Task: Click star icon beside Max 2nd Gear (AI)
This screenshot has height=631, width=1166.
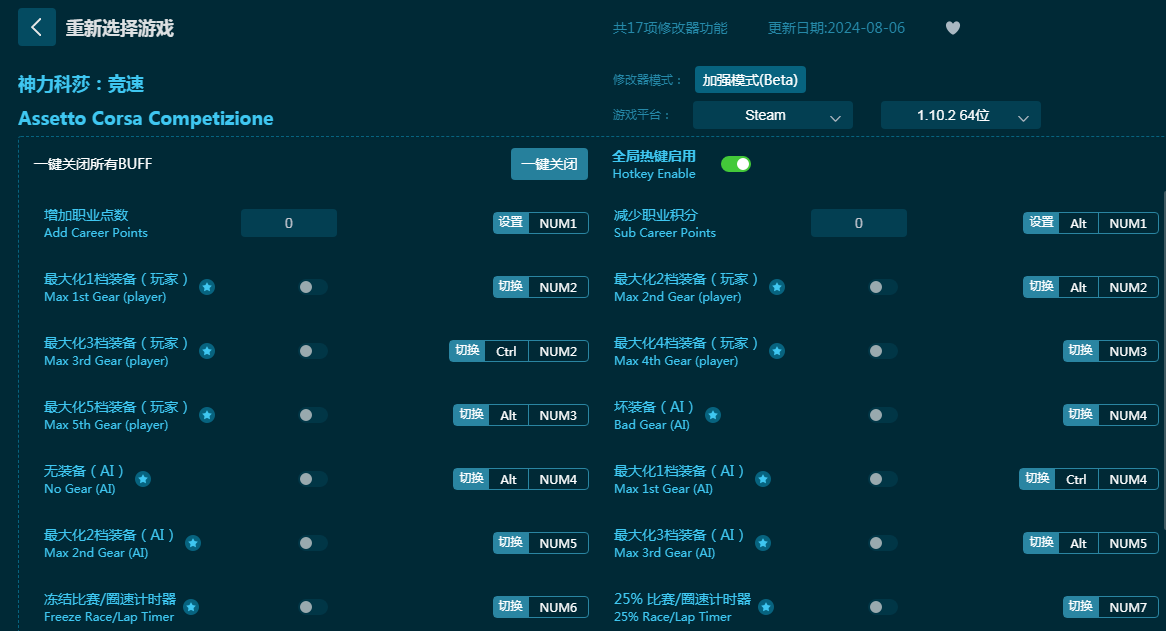Action: pyautogui.click(x=193, y=543)
